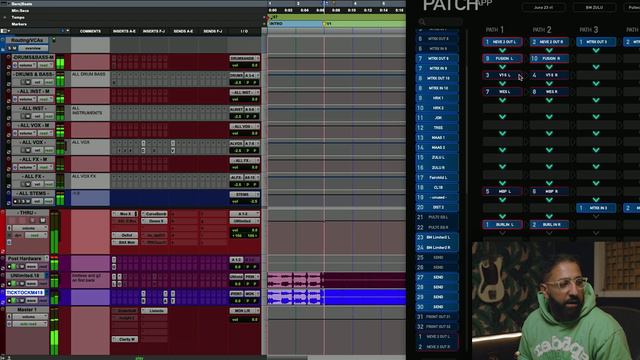Open the SSX Main insert on THRU track

125,242
